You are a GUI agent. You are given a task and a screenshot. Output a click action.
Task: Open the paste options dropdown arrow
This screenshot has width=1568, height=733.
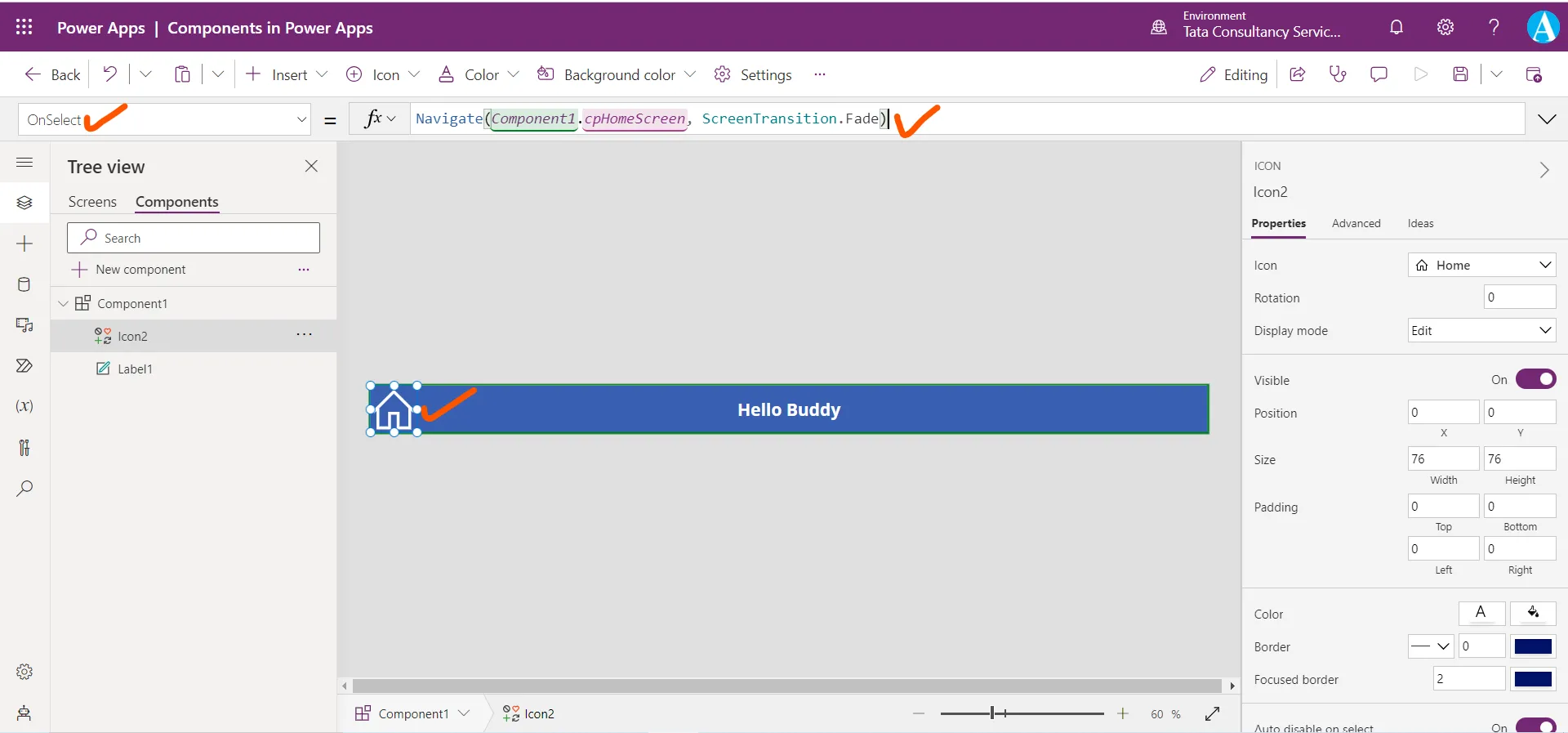(x=218, y=74)
